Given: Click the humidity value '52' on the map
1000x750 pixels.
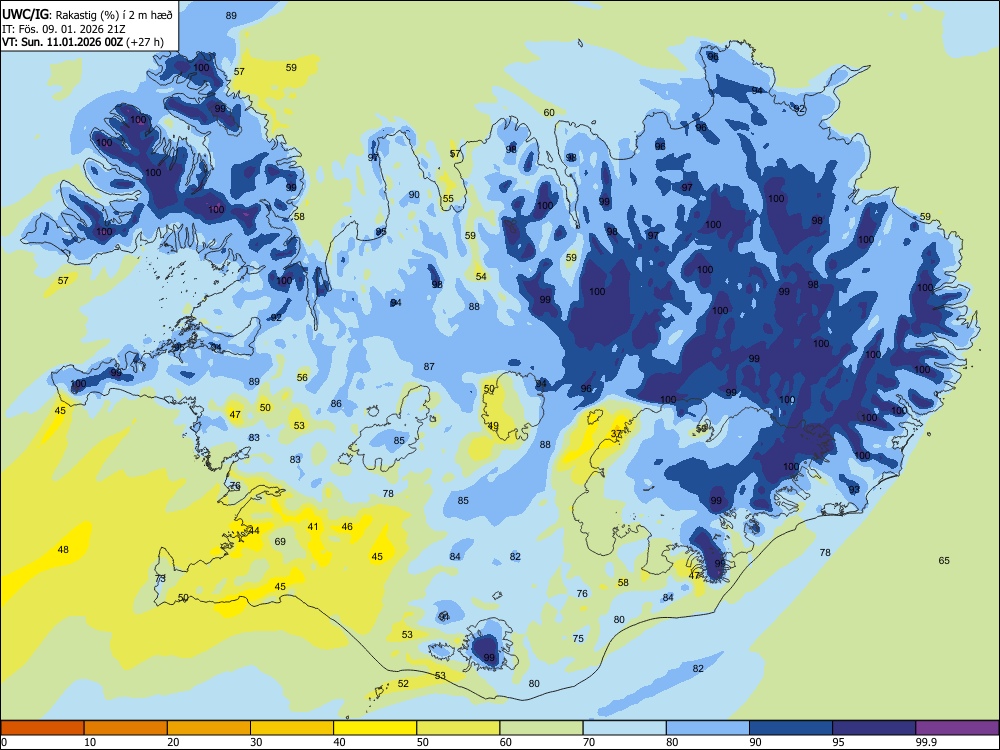Looking at the screenshot, I should (403, 684).
